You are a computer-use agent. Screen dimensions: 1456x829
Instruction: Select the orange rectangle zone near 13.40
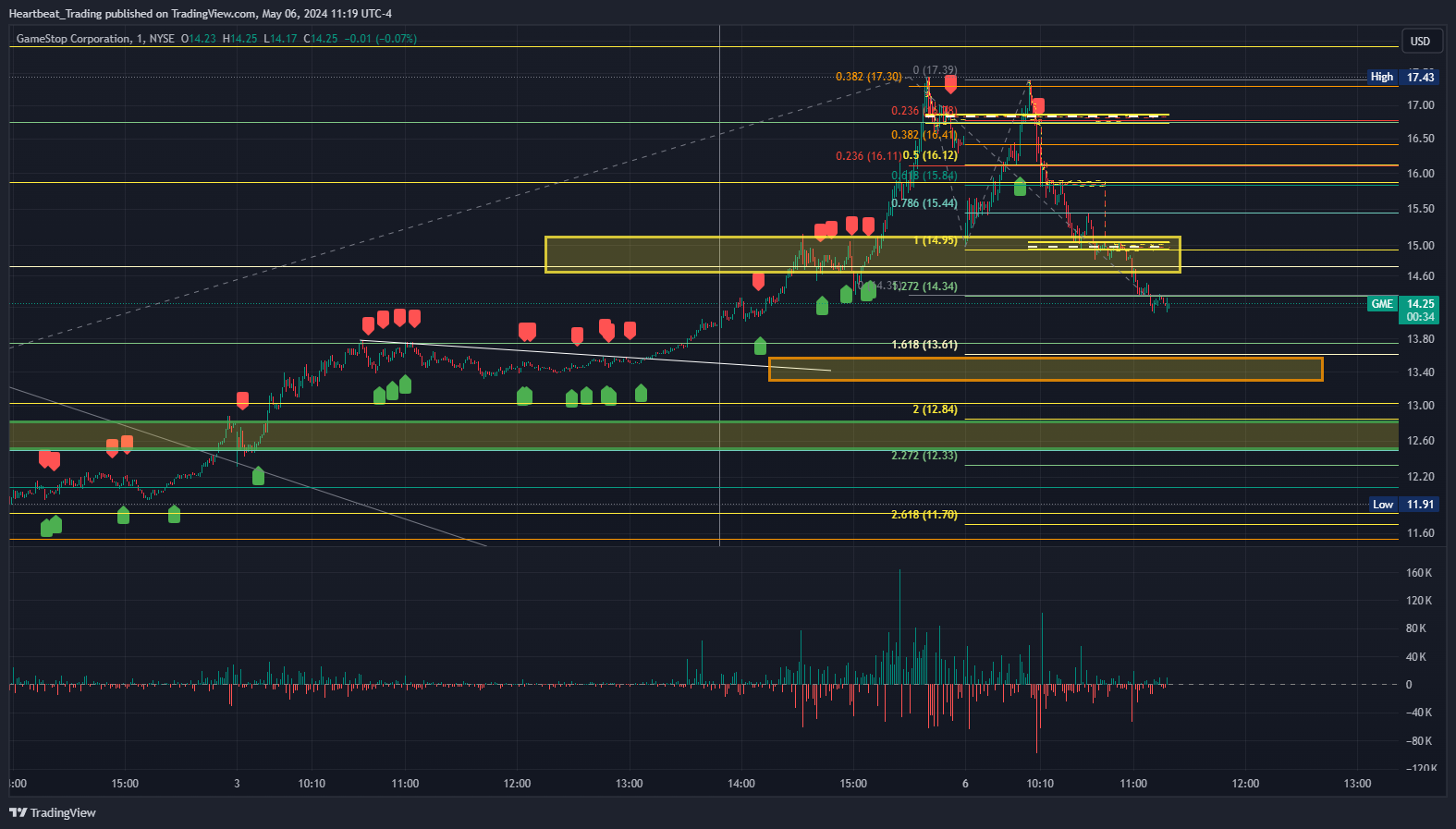[x=1046, y=369]
